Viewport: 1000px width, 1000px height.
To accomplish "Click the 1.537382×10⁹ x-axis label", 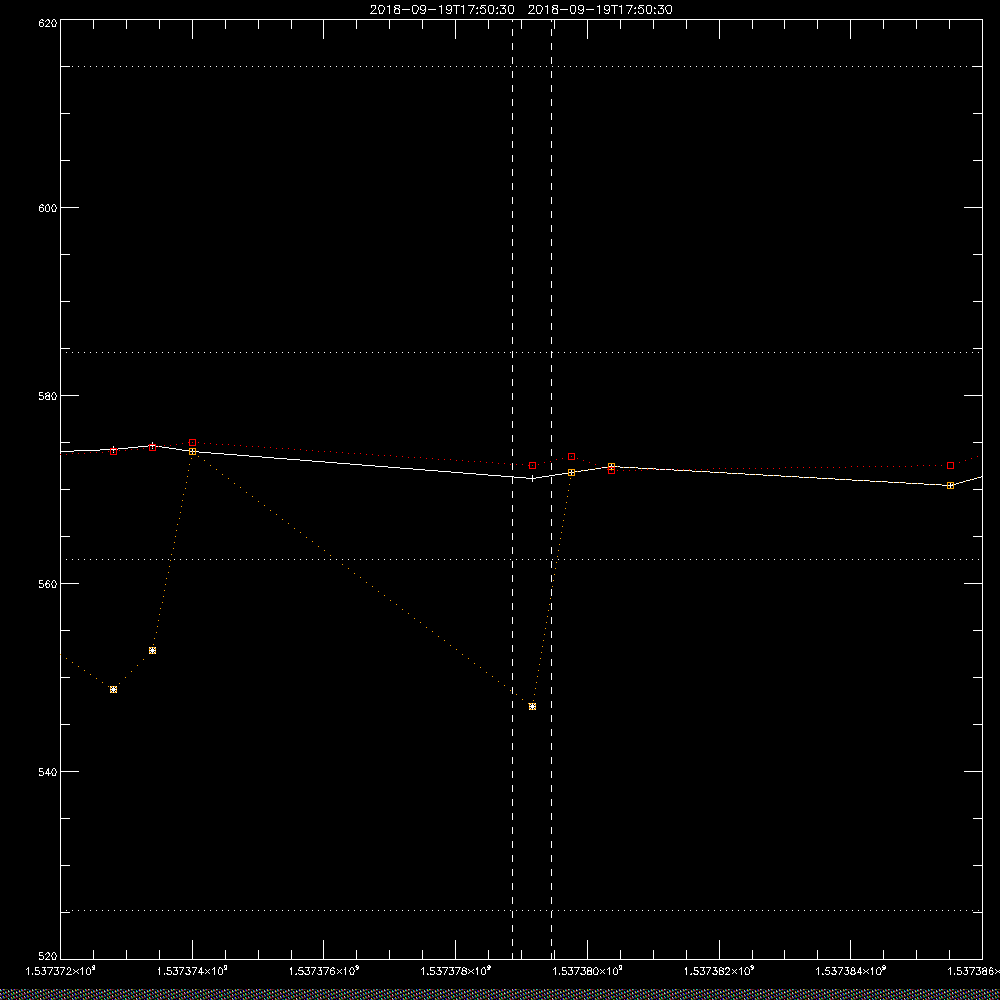I will (719, 971).
